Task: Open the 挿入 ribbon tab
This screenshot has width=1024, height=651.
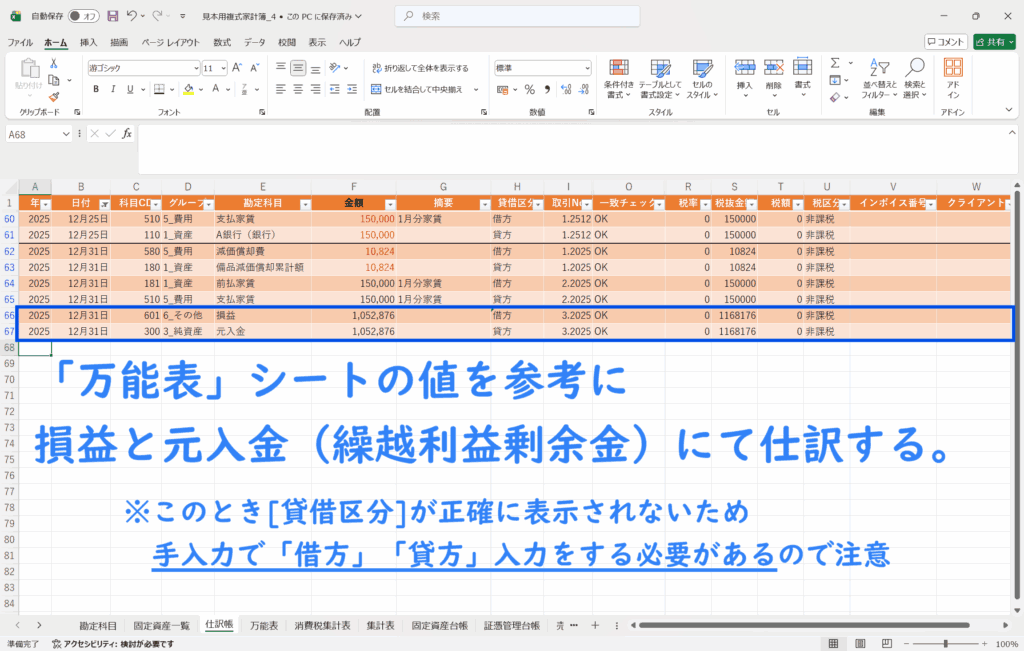Action: 88,42
